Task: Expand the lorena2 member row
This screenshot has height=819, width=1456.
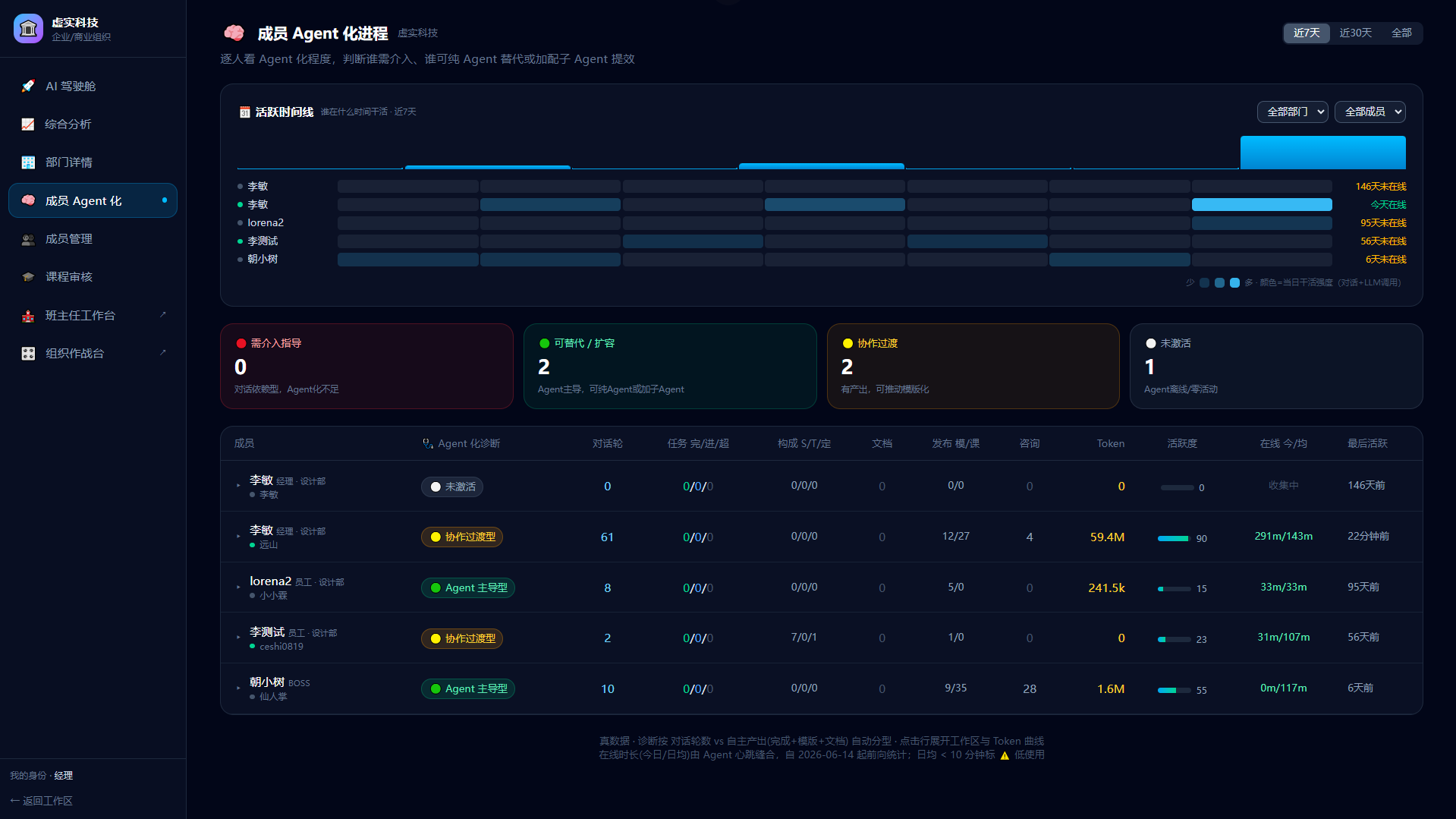Action: pos(238,587)
